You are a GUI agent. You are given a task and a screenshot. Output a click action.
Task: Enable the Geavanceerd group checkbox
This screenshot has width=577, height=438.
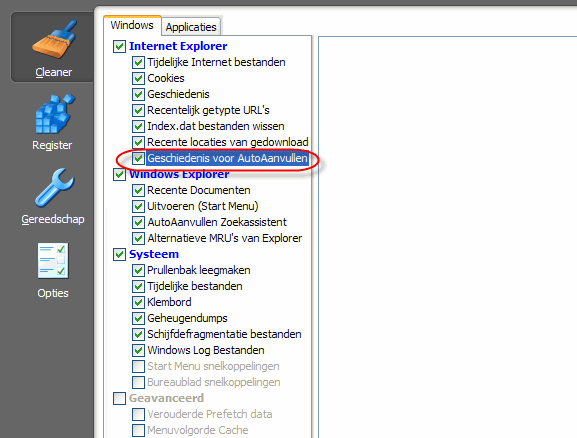(119, 398)
